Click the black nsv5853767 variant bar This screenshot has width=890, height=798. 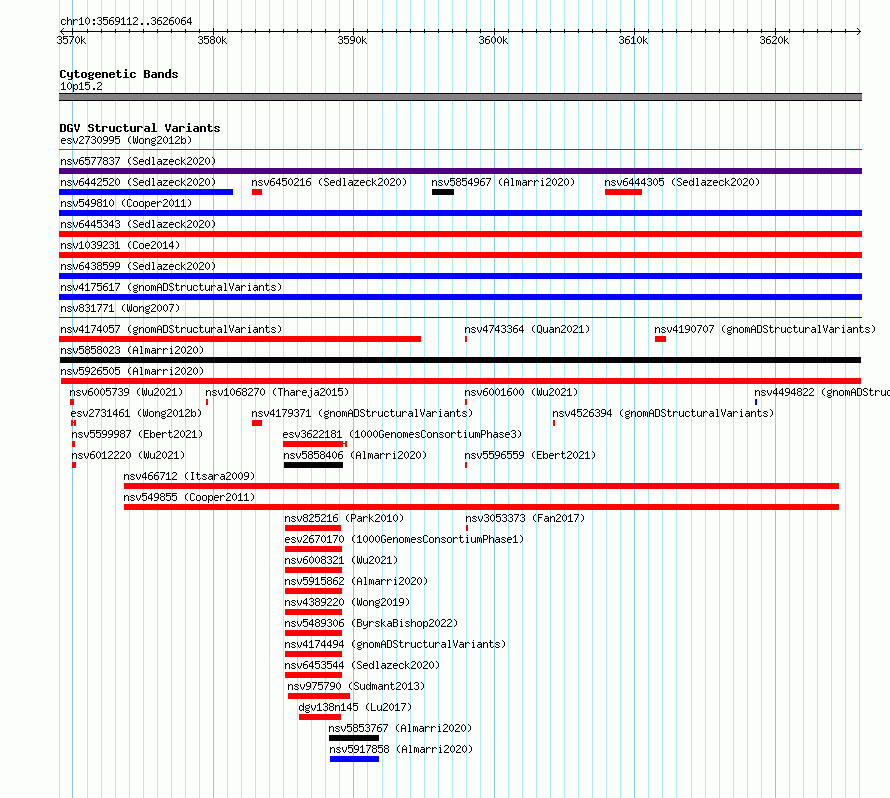(x=354, y=738)
